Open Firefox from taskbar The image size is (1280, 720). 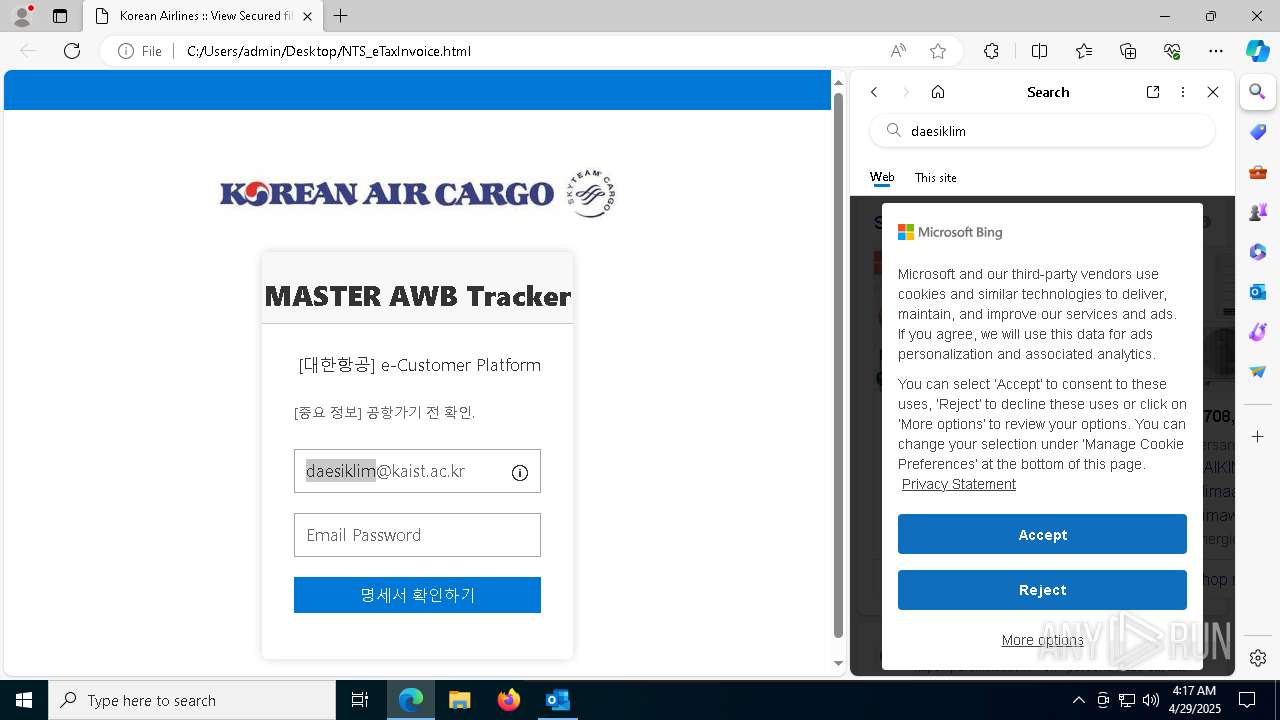coord(508,700)
